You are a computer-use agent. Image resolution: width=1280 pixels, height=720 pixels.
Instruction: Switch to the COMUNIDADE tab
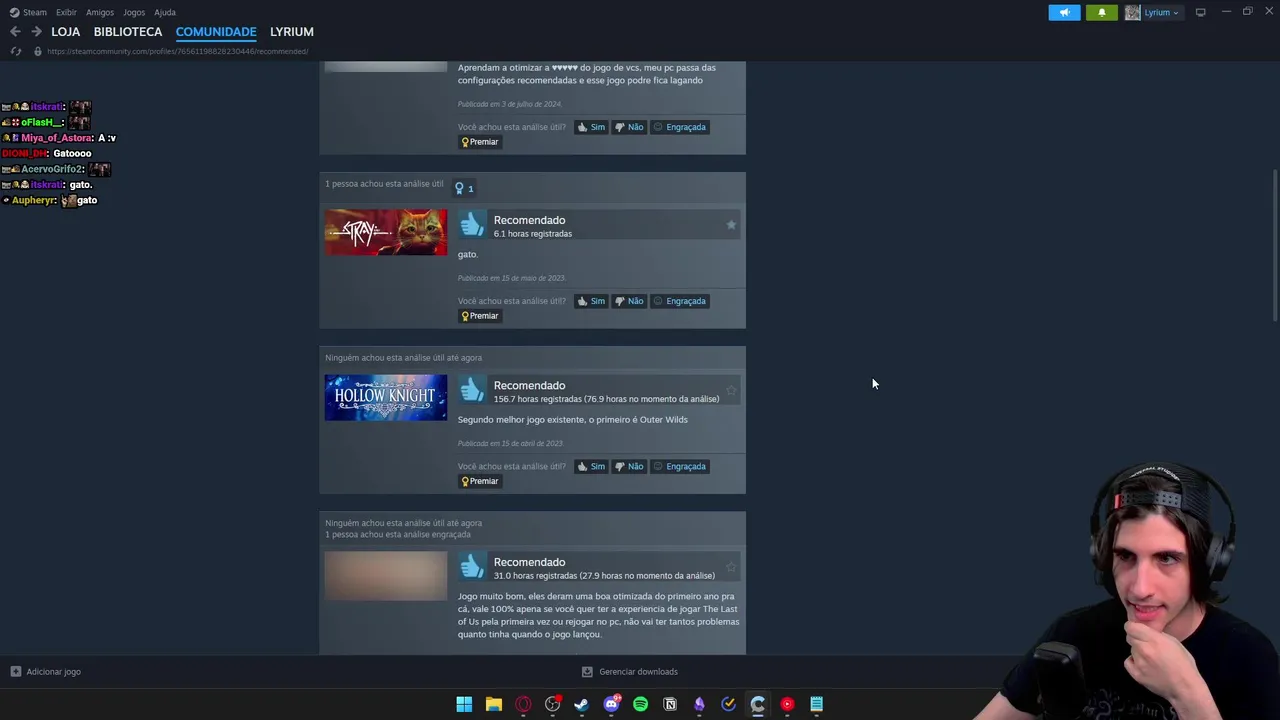(216, 32)
